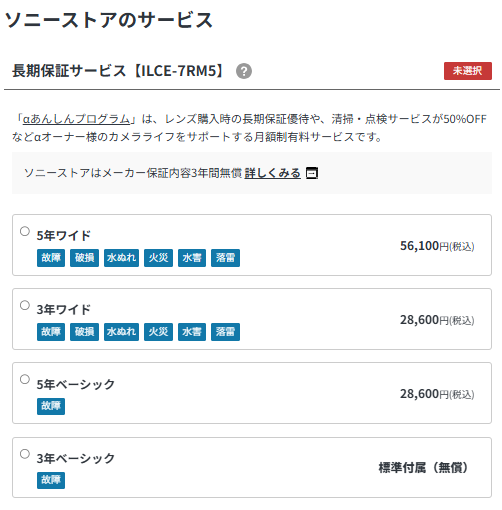Follow the 詳しくみる link
The image size is (502, 510).
(272, 173)
